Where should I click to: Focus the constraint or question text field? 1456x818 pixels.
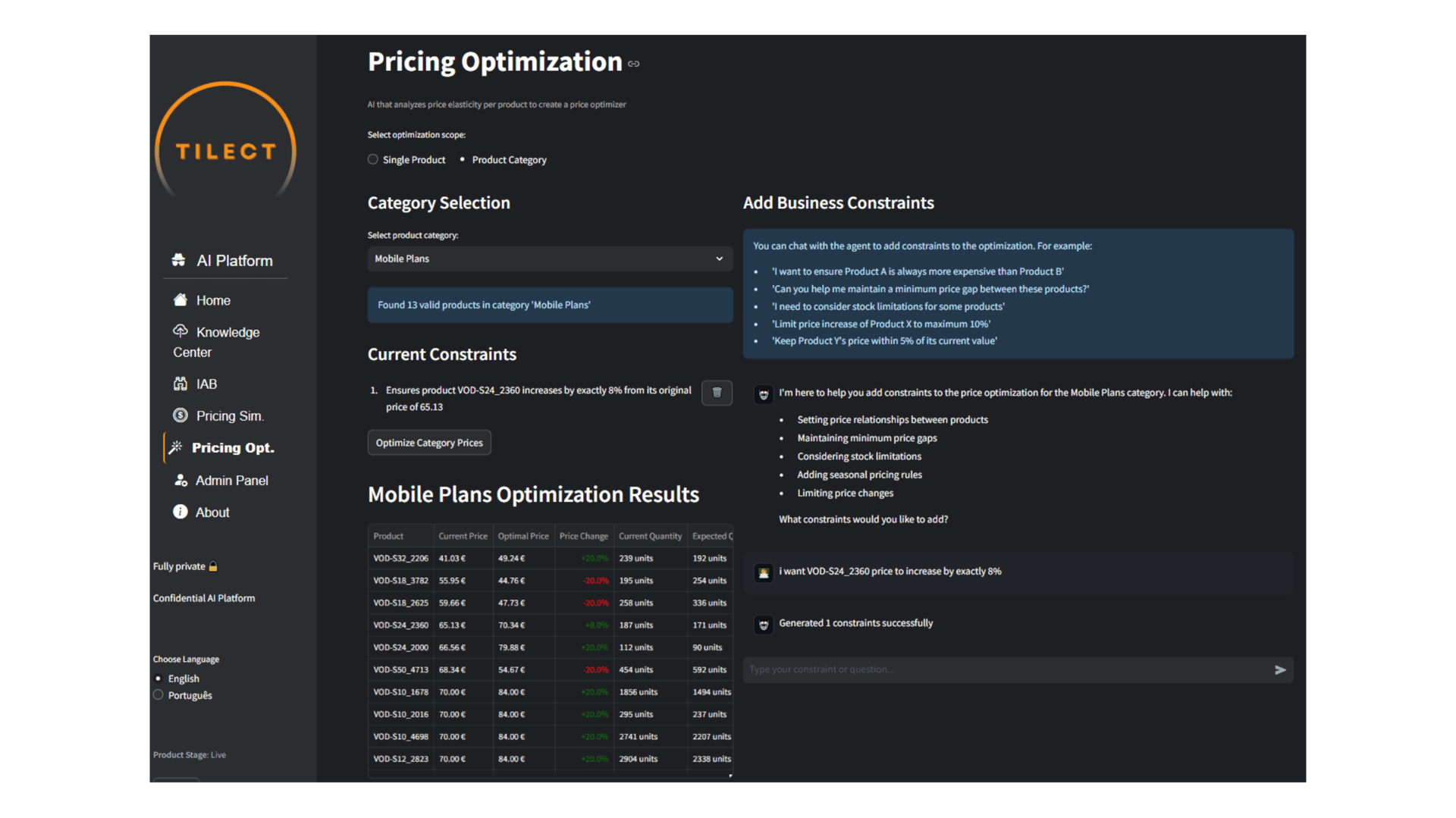coord(1005,669)
